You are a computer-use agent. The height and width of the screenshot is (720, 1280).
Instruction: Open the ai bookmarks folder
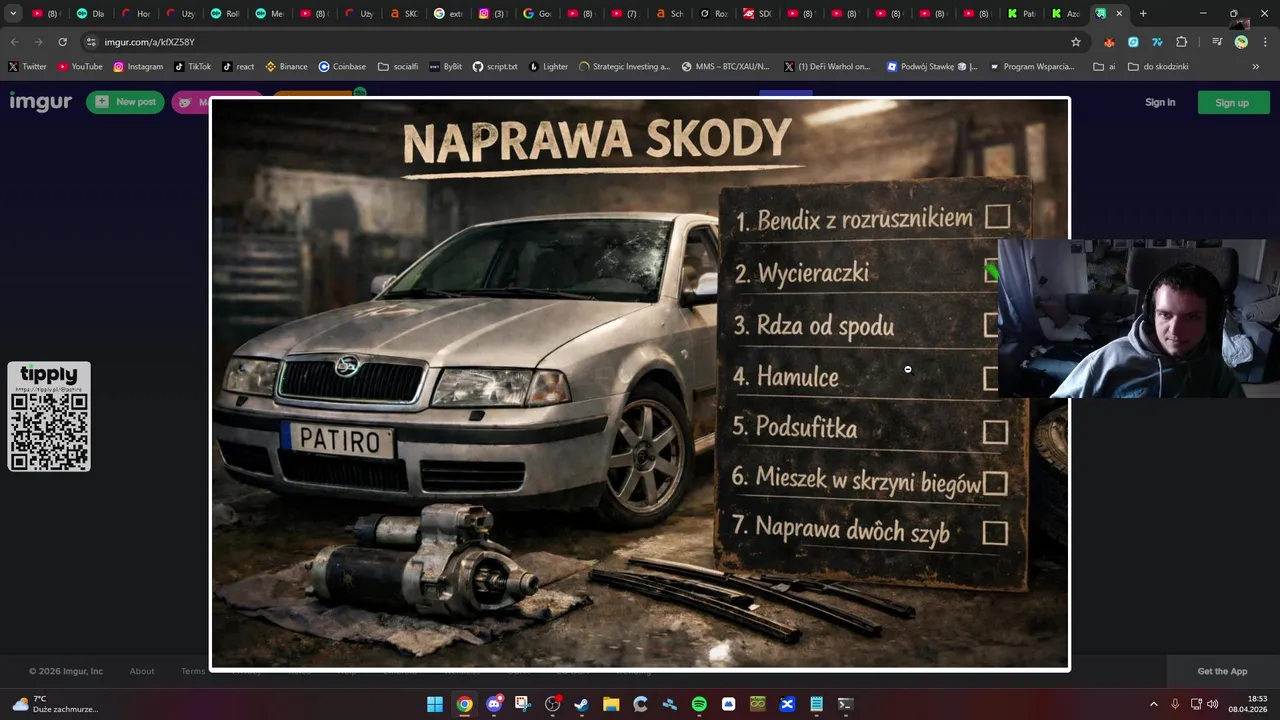click(1104, 66)
